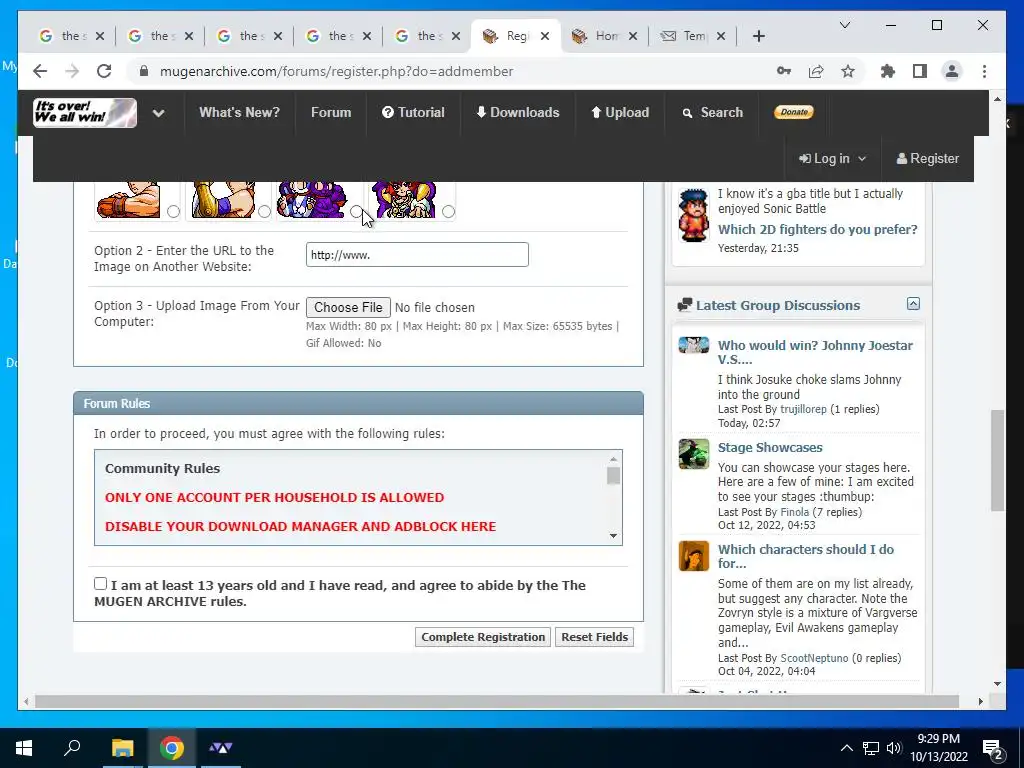Switch to the 'Tem' mail browser tab
Image resolution: width=1024 pixels, height=768 pixels.
[692, 36]
